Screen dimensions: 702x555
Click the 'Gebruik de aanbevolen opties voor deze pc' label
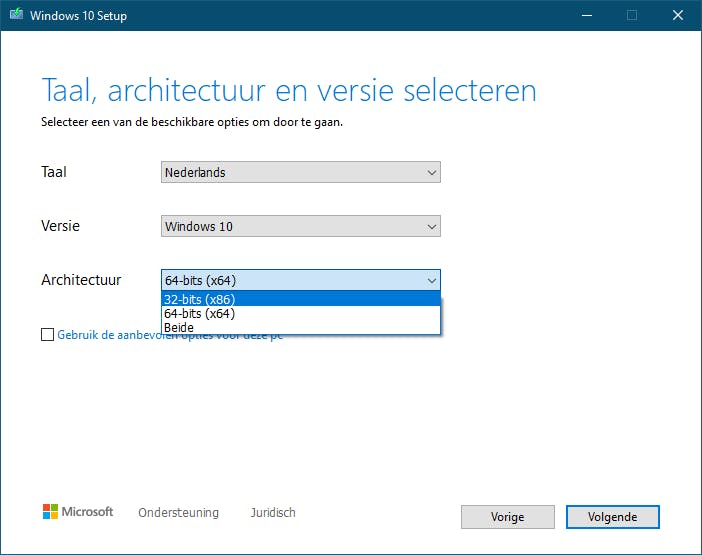pyautogui.click(x=170, y=335)
